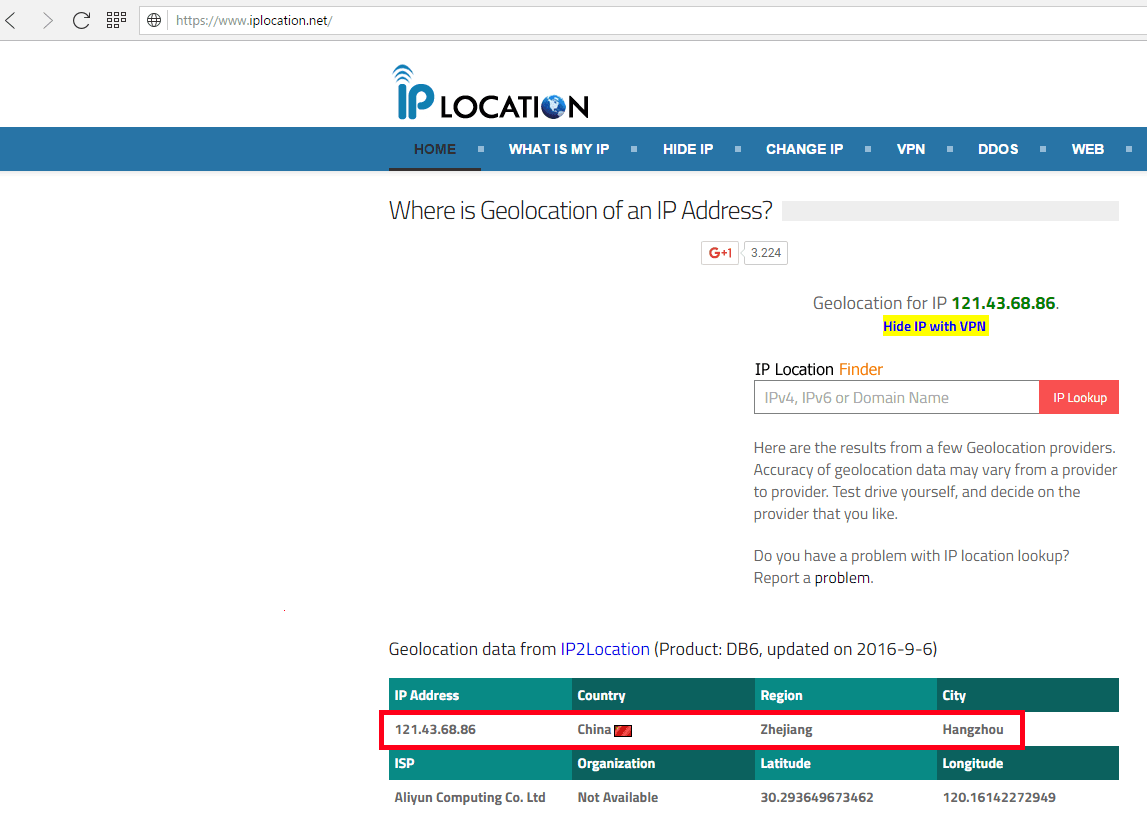This screenshot has height=840, width=1147.
Task: Click the Where is Geolocation of an IP Address heading
Action: pyautogui.click(x=581, y=211)
